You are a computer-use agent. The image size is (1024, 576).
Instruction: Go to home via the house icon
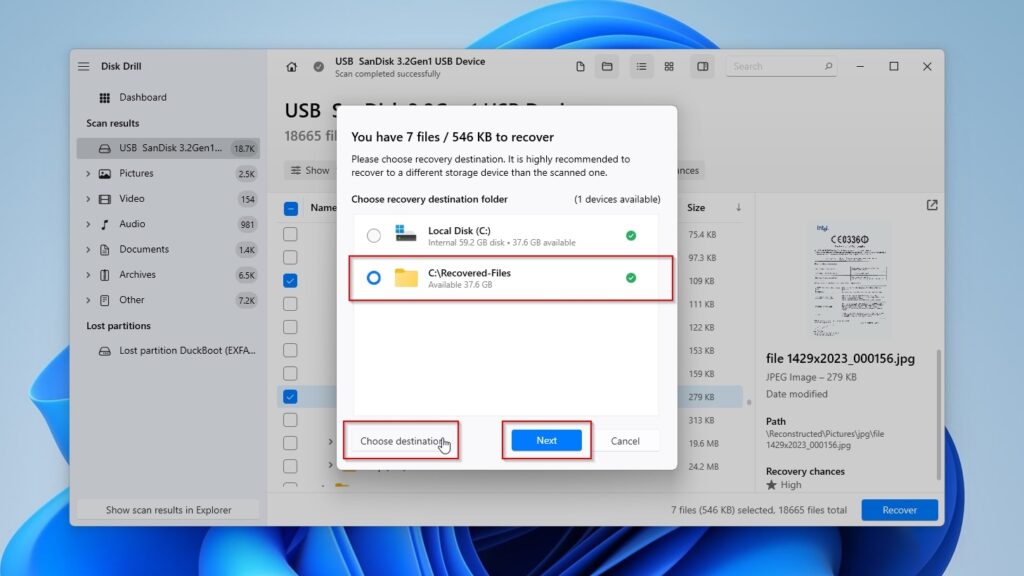click(291, 67)
